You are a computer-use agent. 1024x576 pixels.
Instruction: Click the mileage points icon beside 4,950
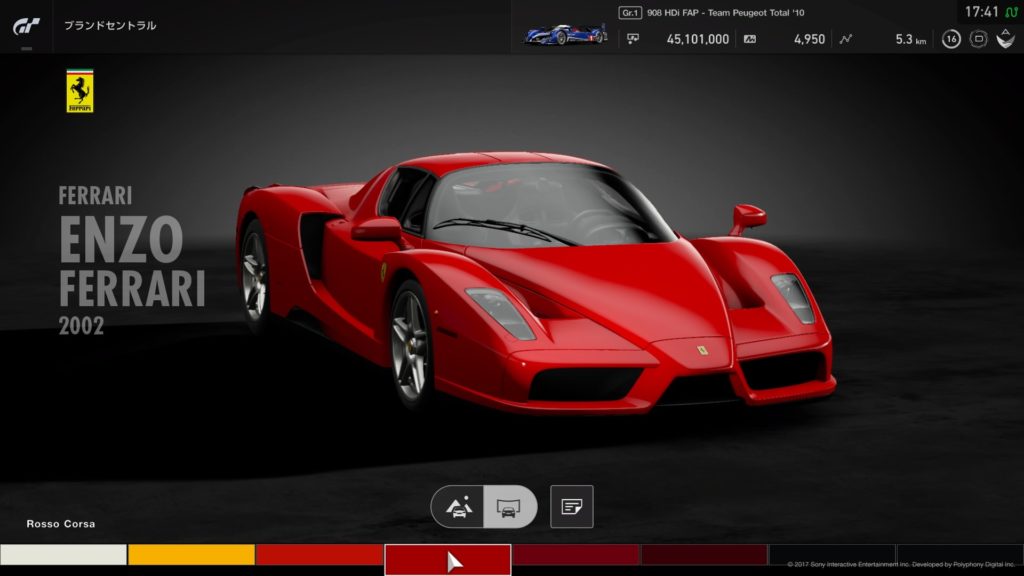click(750, 39)
